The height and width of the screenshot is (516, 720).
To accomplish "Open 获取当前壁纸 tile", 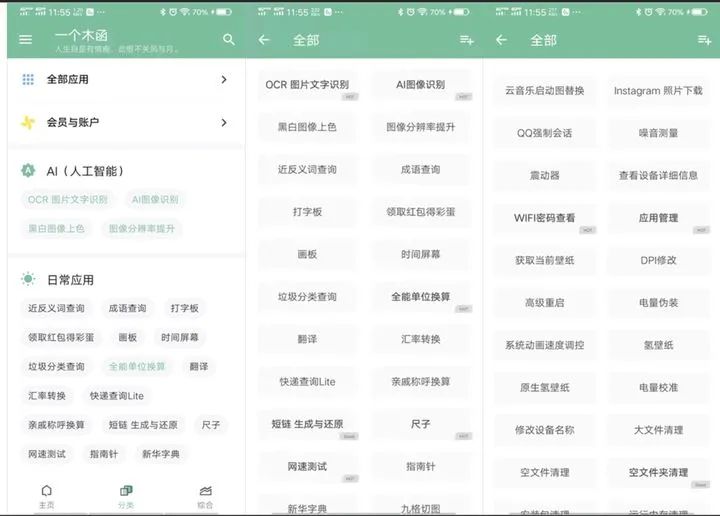I will (545, 260).
